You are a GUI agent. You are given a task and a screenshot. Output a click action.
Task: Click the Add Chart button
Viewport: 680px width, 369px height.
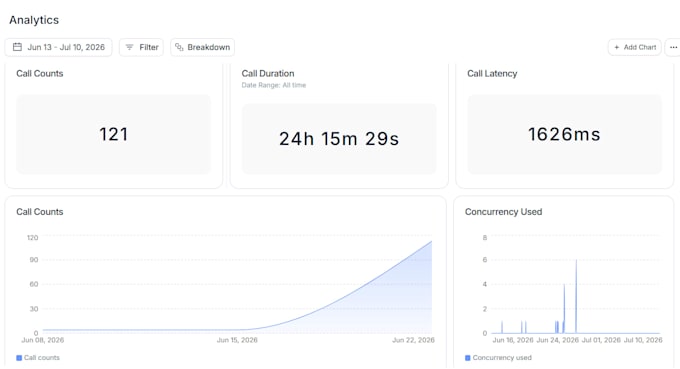pyautogui.click(x=634, y=47)
